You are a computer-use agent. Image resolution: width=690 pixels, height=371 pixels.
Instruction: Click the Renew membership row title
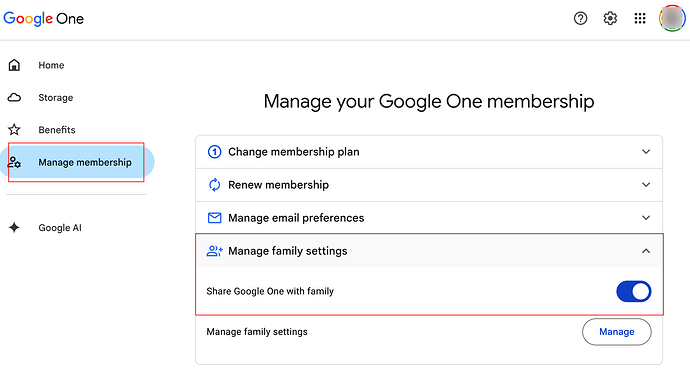[x=278, y=185]
